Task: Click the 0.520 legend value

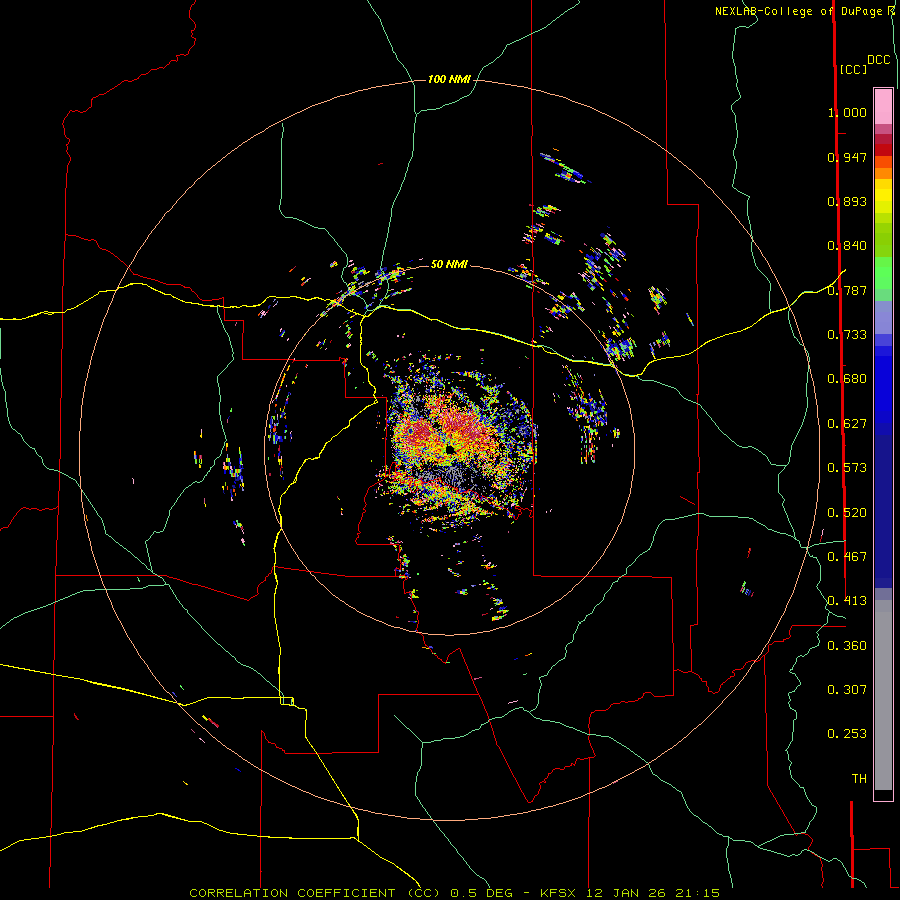Action: 847,513
